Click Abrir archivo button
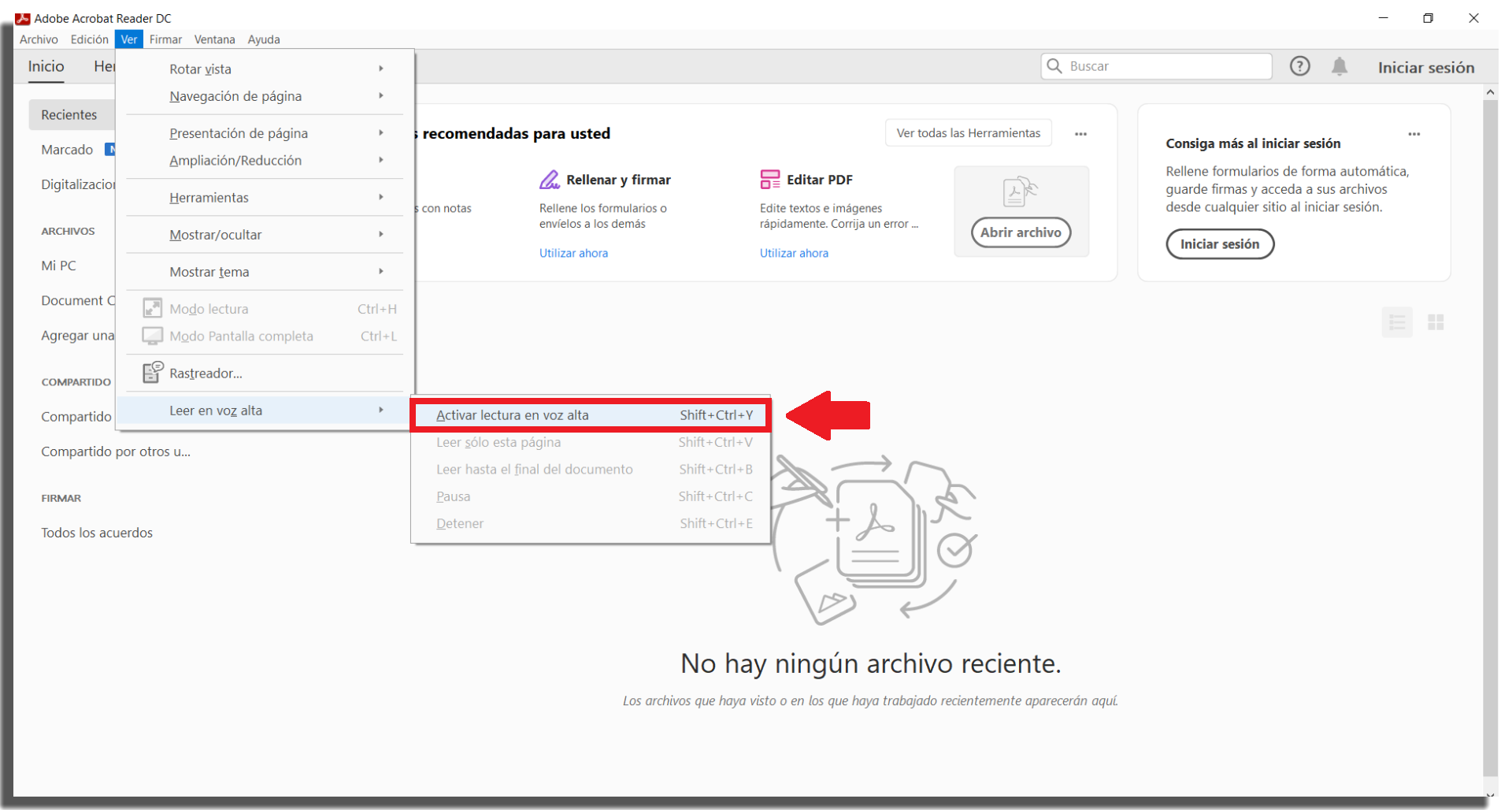Image resolution: width=1512 pixels, height=810 pixels. coord(1021,232)
